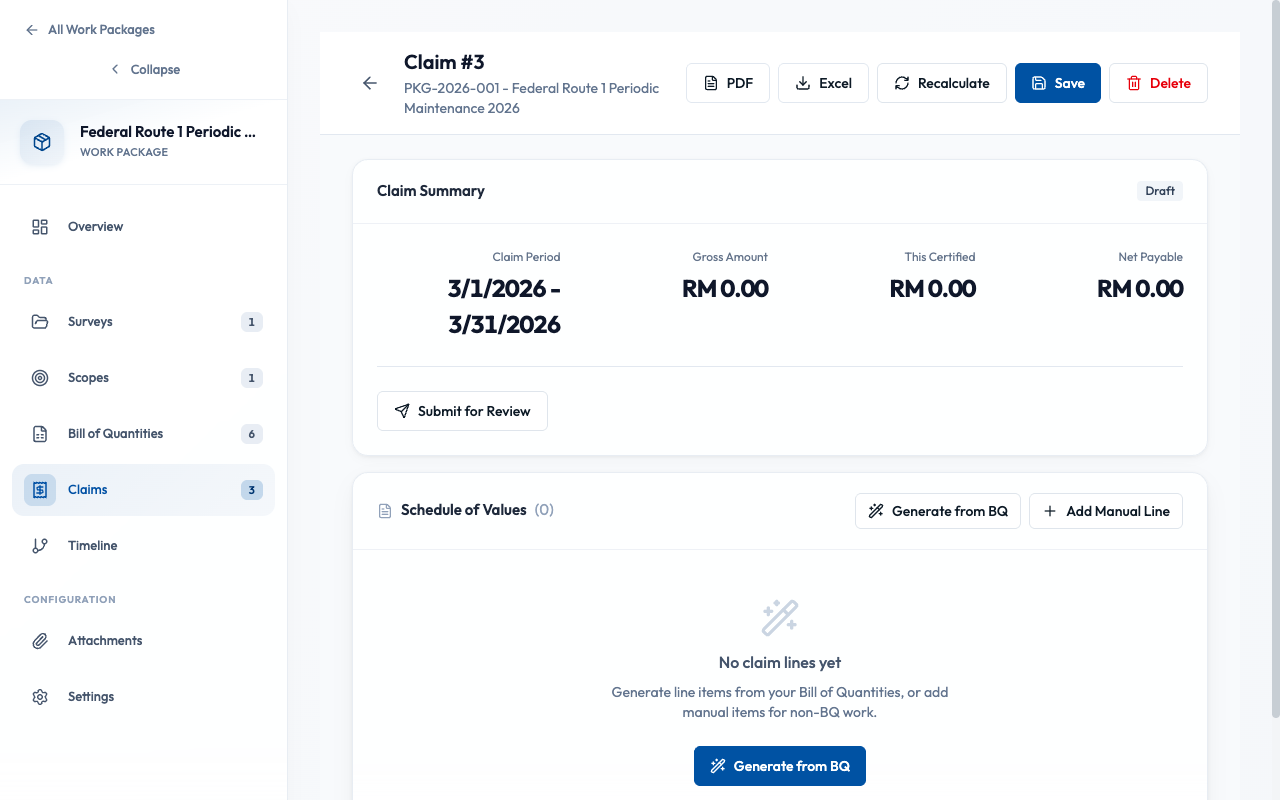Image resolution: width=1280 pixels, height=800 pixels.
Task: Click the Schedule of Values document icon
Action: coord(385,510)
